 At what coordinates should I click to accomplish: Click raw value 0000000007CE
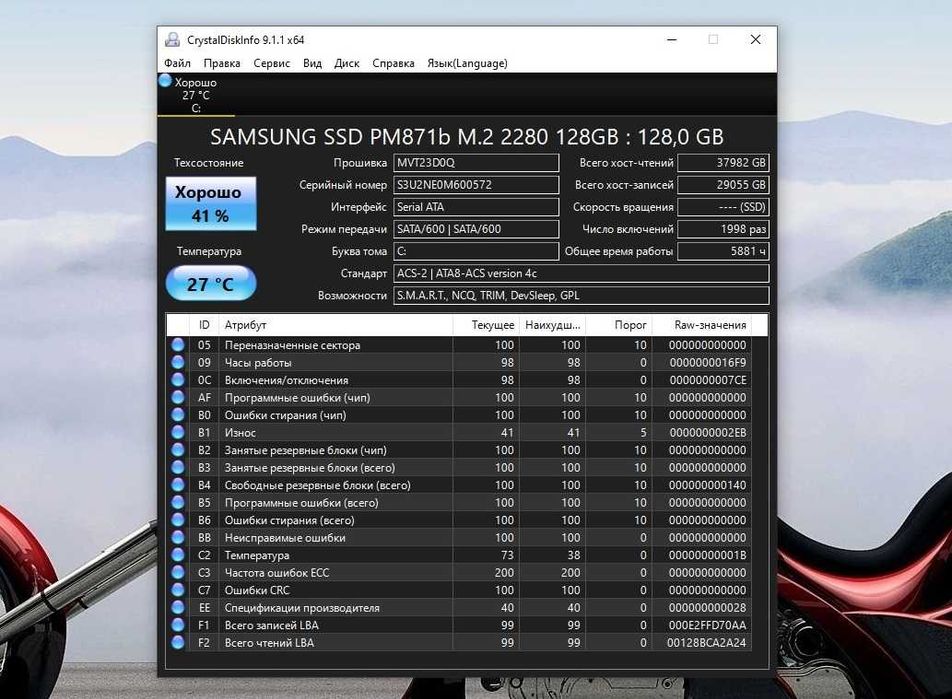pos(708,380)
